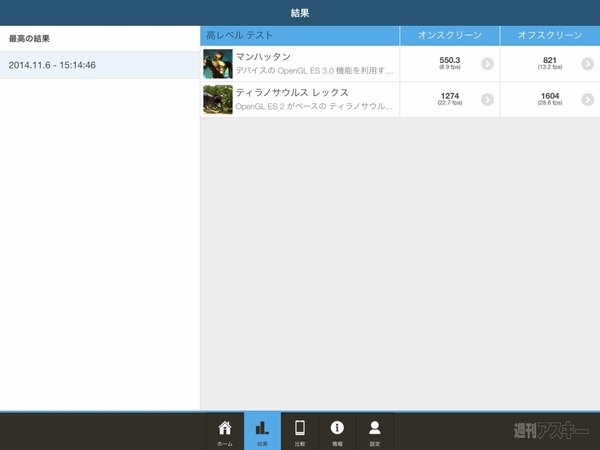
Task: Click the Manhattan test thumbnail
Action: [218, 64]
